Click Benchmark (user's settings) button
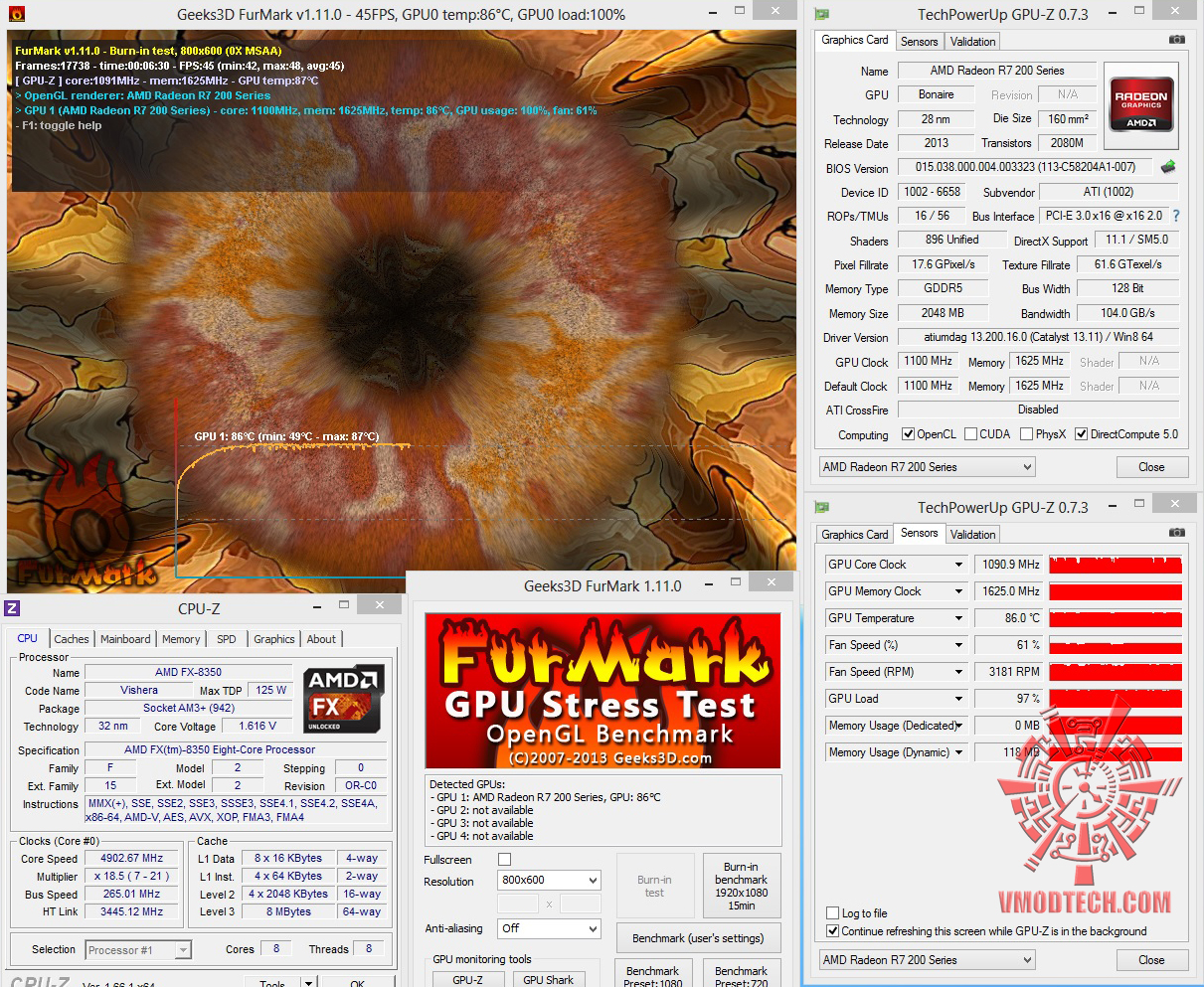The width and height of the screenshot is (1204, 987). [x=698, y=938]
